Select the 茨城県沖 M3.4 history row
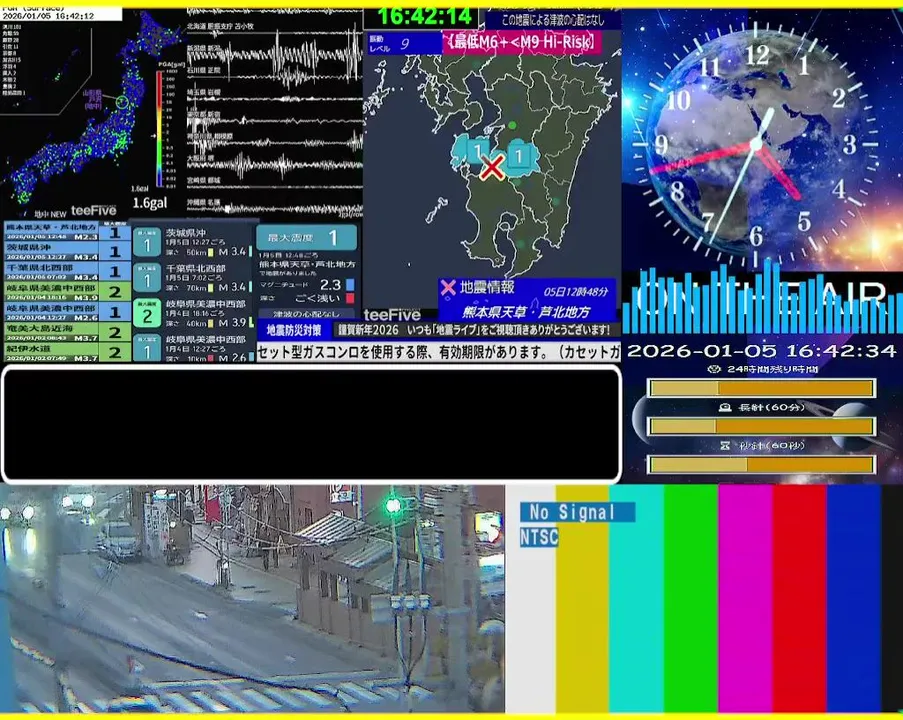This screenshot has height=720, width=903. (67, 251)
